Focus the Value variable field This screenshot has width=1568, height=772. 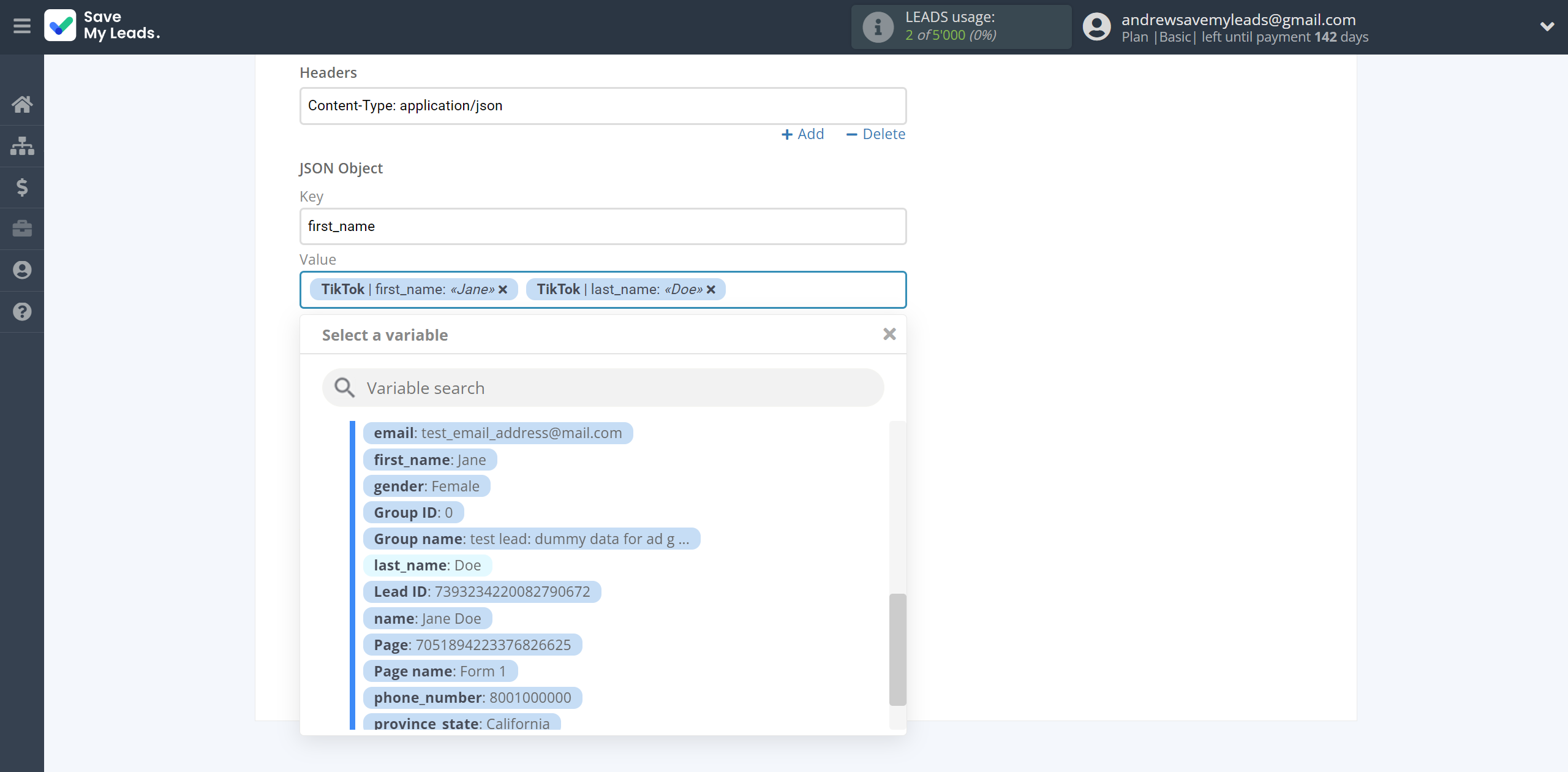tap(603, 290)
